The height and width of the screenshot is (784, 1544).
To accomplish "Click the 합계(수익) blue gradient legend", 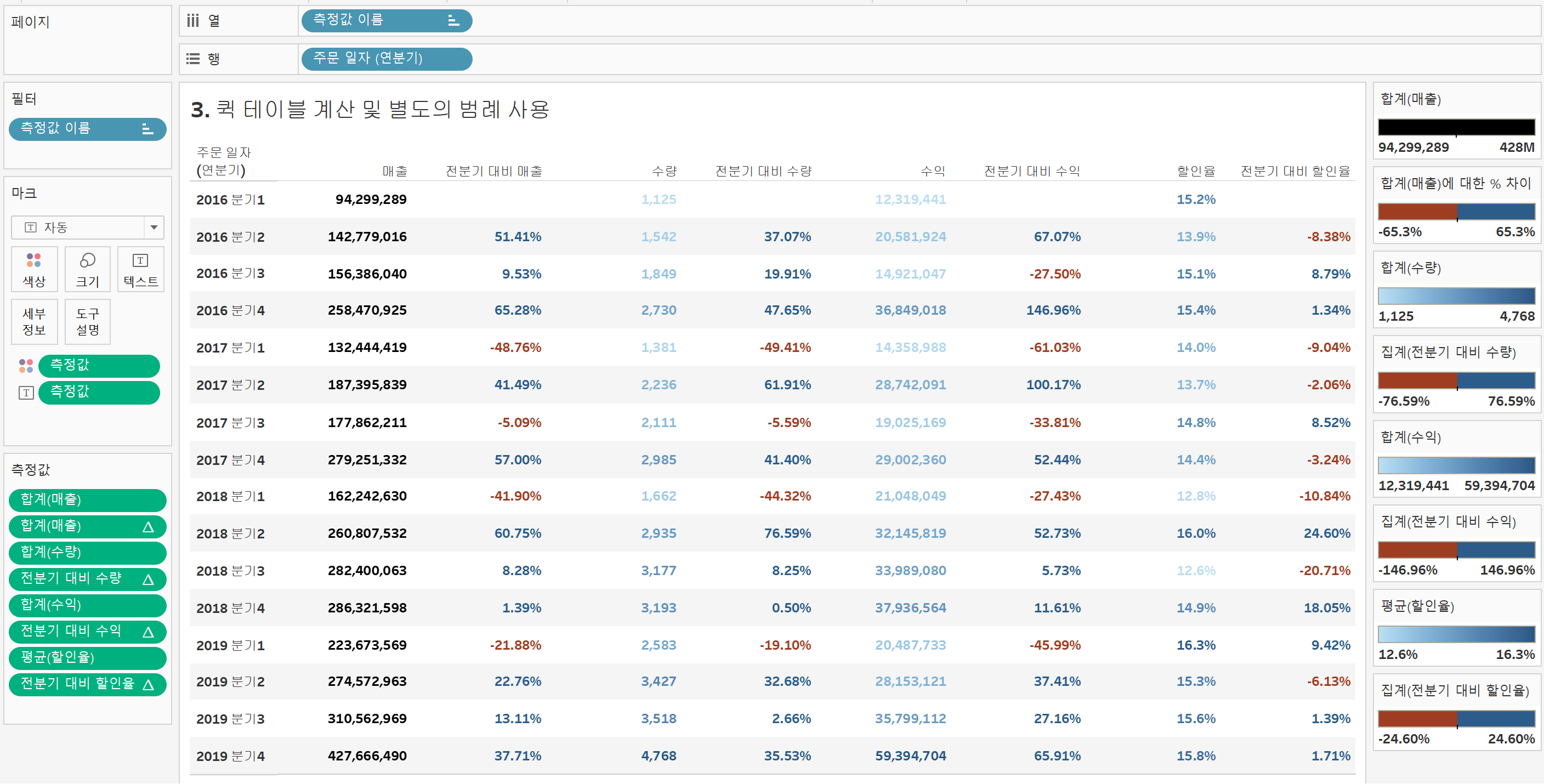I will tap(1456, 464).
